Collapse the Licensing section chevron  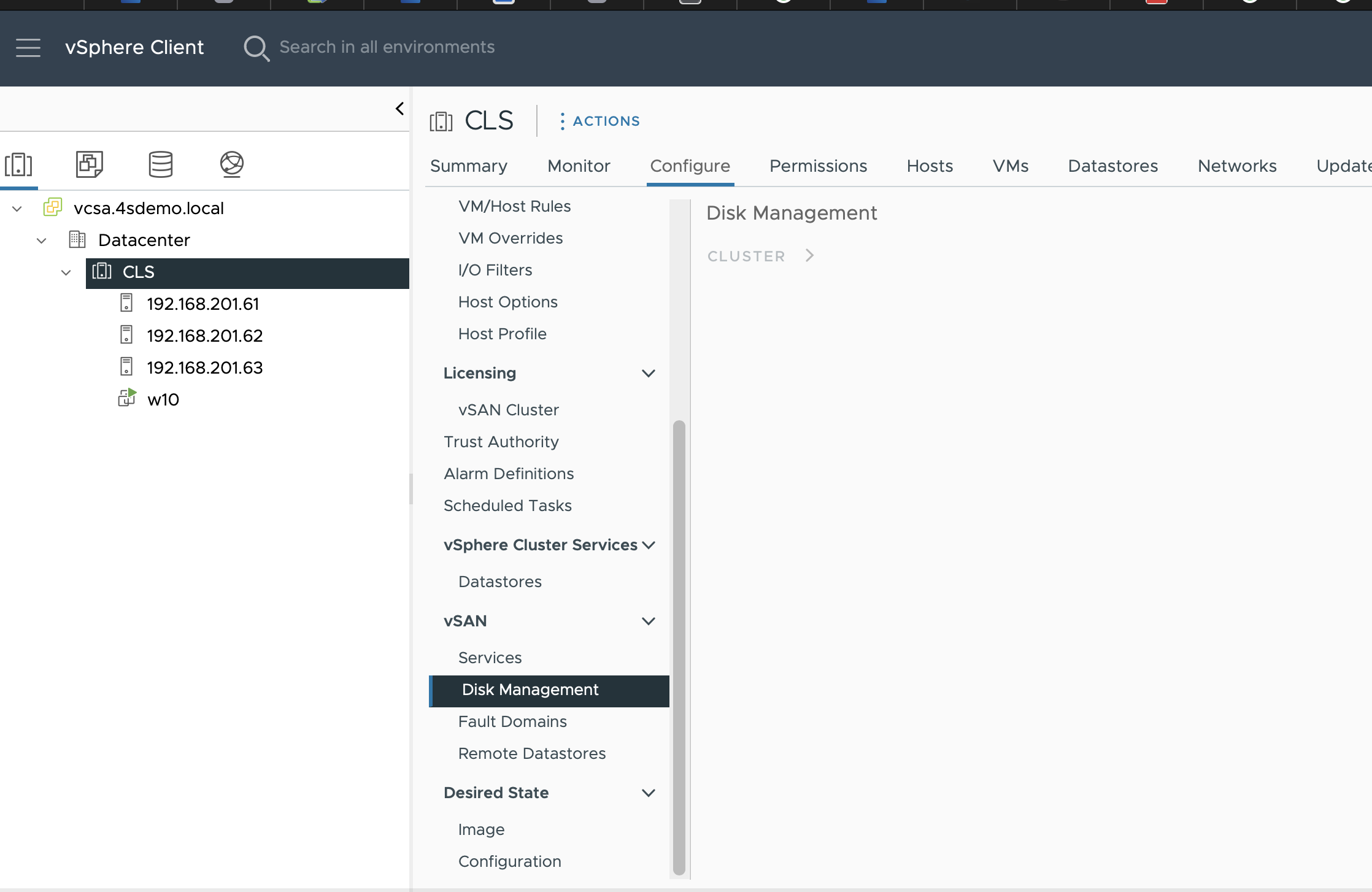649,373
